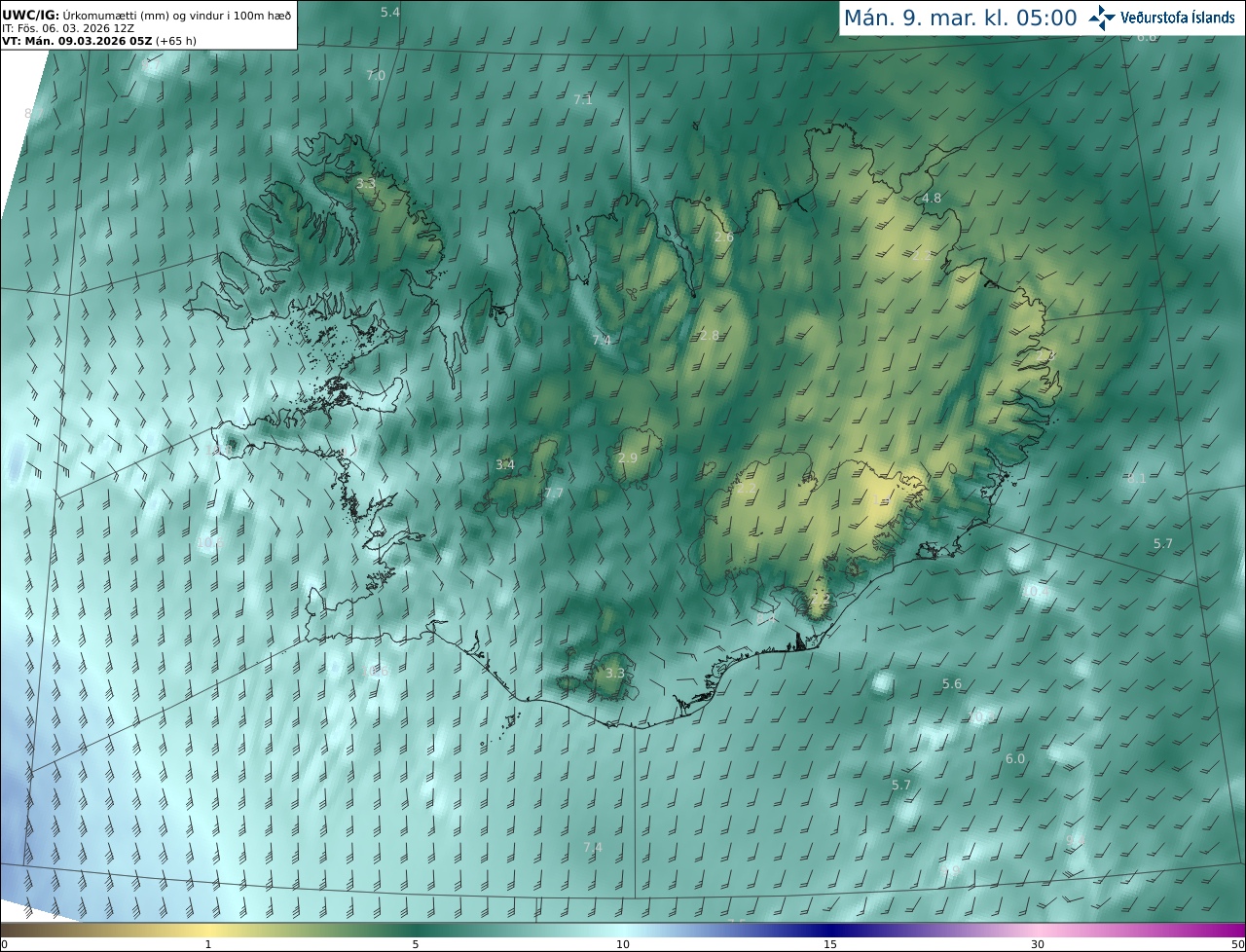Click the '7.1' precipitation value on the map
1246x952 pixels.
(582, 99)
